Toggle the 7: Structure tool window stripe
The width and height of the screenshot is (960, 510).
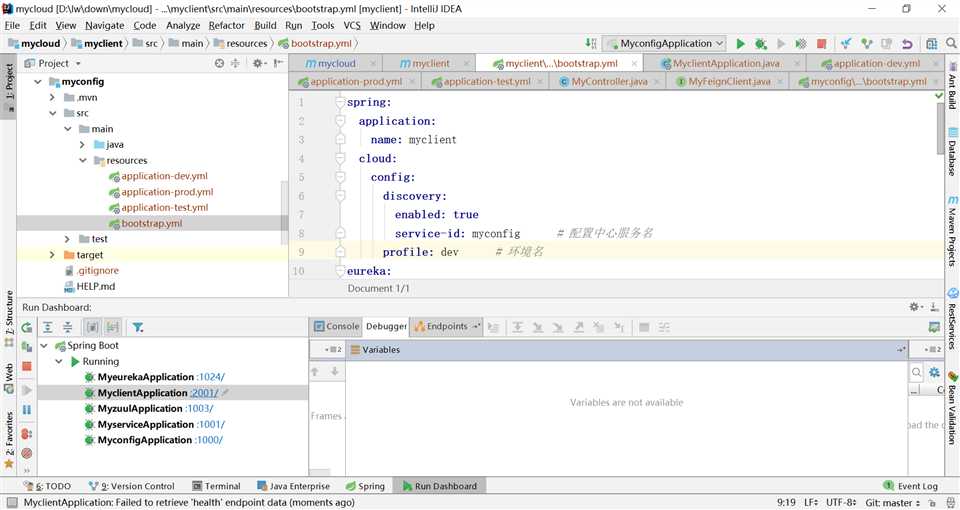(9, 317)
